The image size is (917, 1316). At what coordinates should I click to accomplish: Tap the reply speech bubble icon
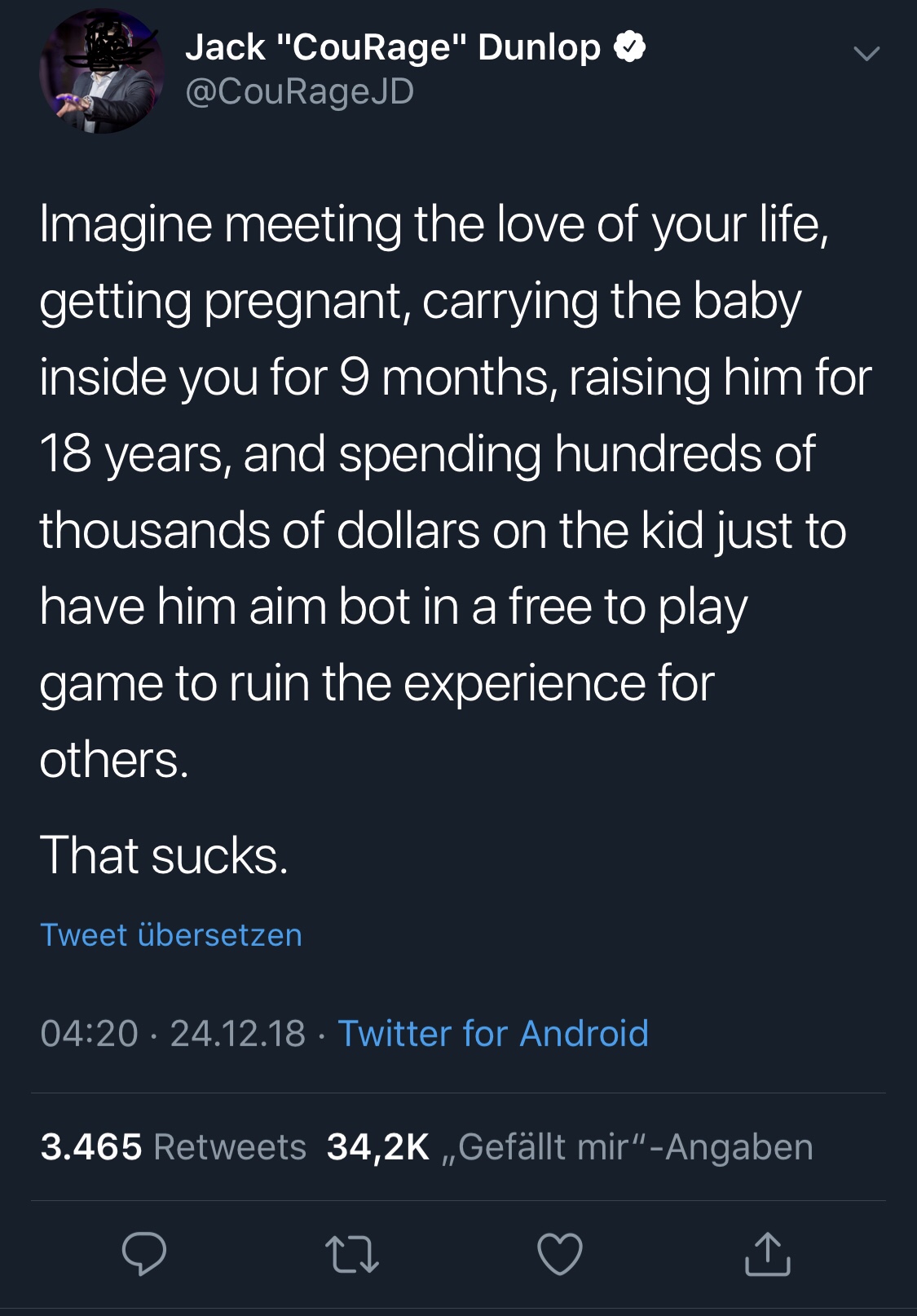point(144,1254)
